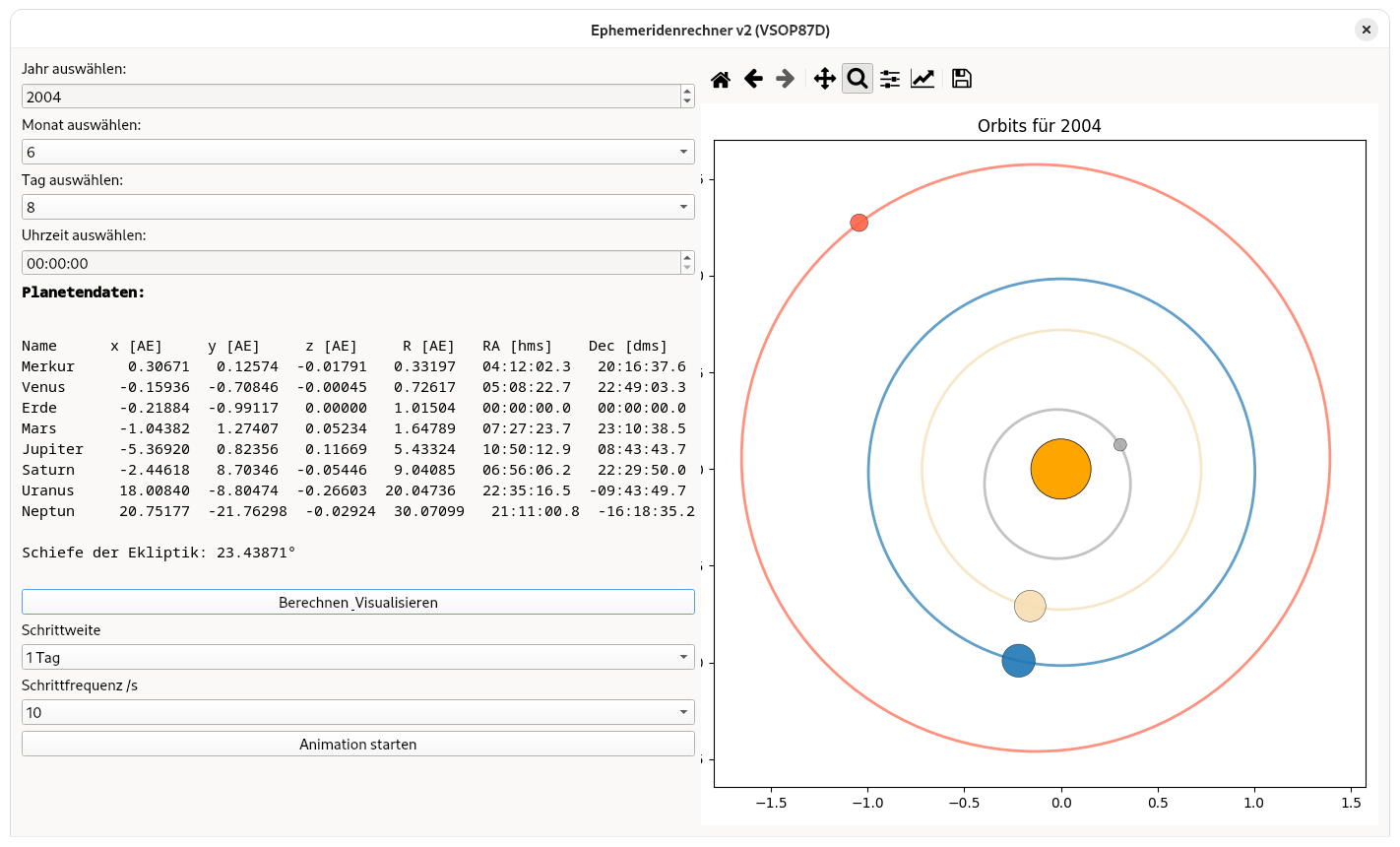Select the Mars row name
The width and height of the screenshot is (1400, 847).
coord(39,428)
